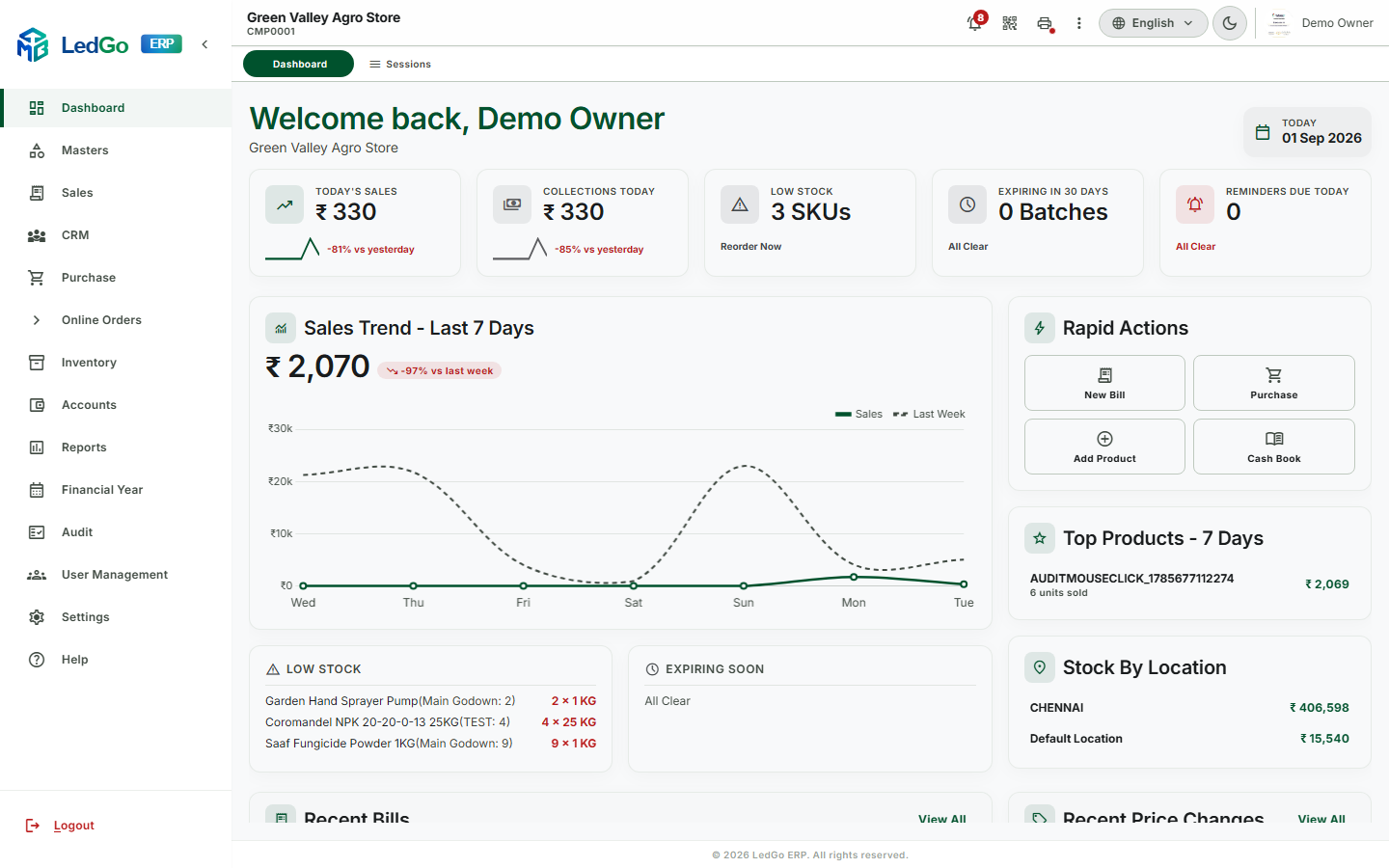Click CHENNAI location row
Image resolution: width=1389 pixels, height=868 pixels.
1189,708
